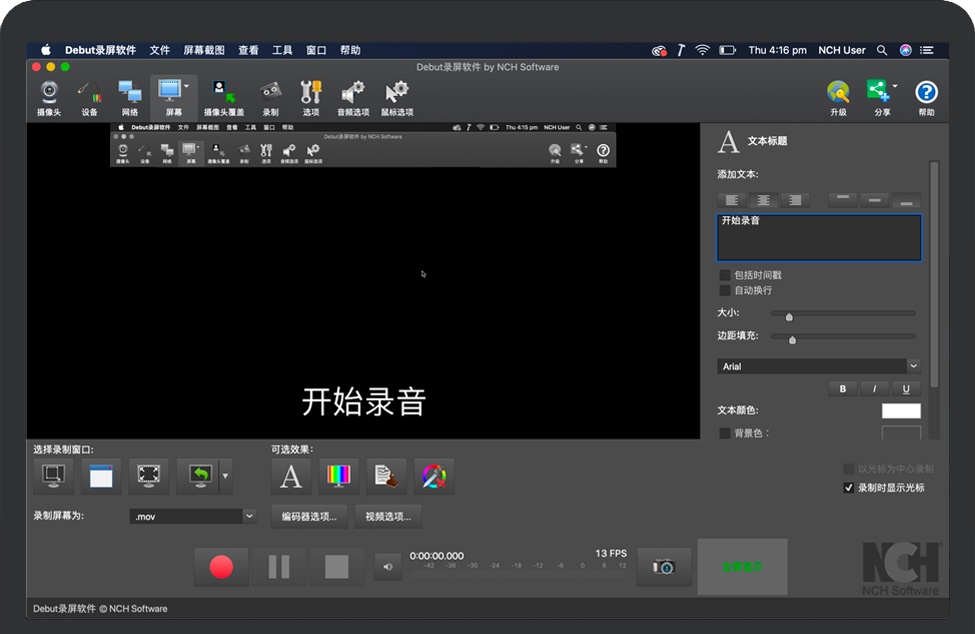Take a snapshot with the camera icon
975x634 pixels.
tap(663, 567)
